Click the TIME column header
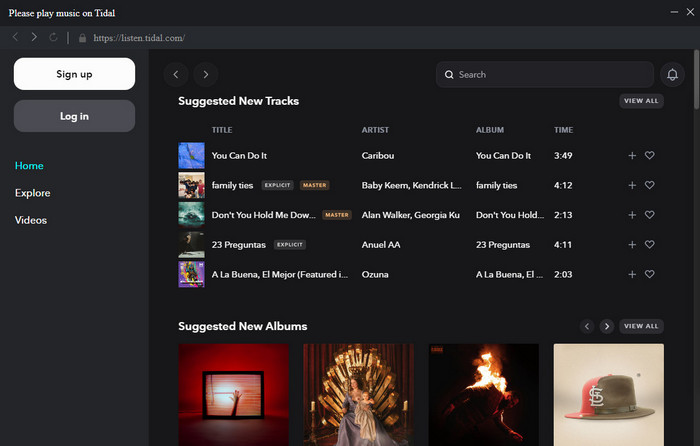Screen dimensions: 700x446 point(563,130)
